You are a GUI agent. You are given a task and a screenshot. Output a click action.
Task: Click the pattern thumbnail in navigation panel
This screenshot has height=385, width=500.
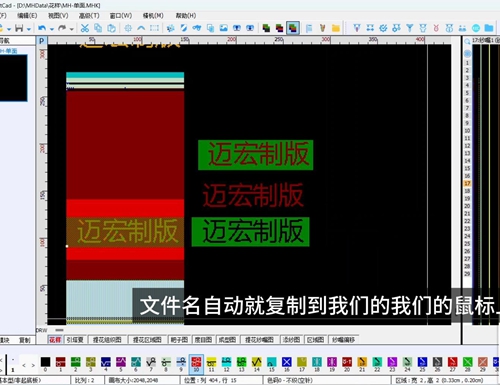tap(13, 78)
